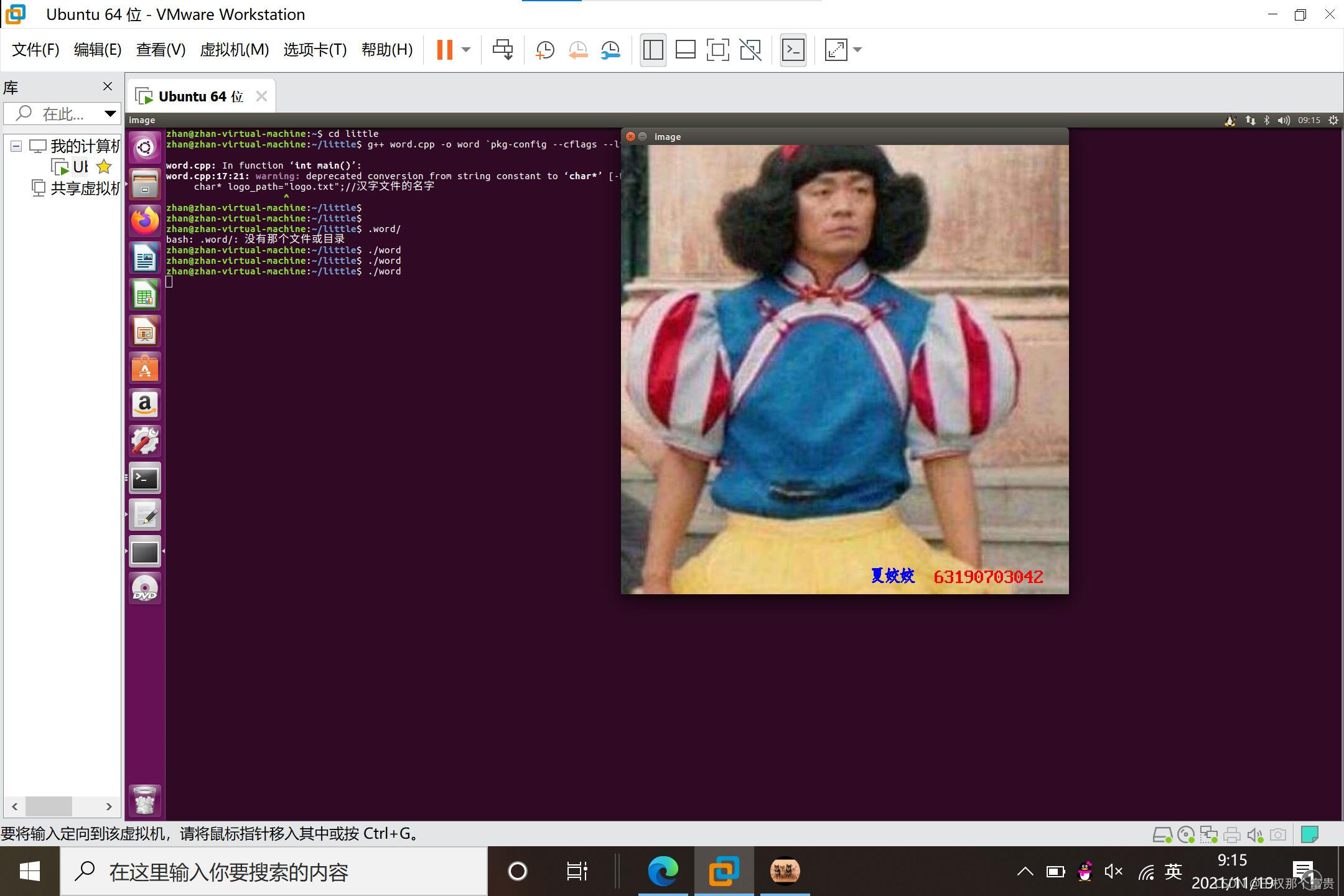1344x896 pixels.
Task: Click the Ubuntu clock 09:15
Action: pyautogui.click(x=1309, y=120)
